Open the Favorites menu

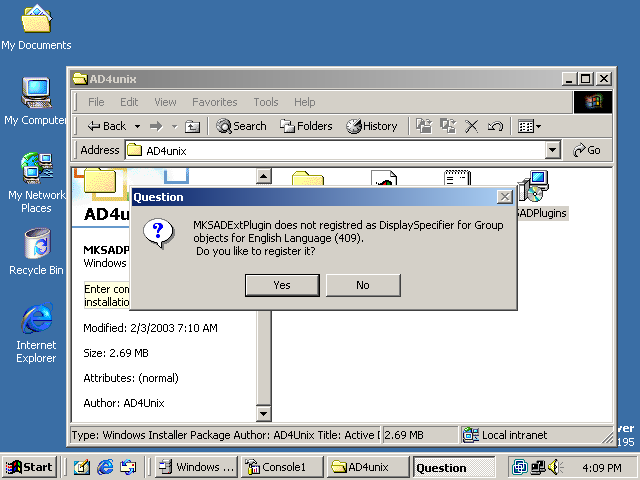[215, 102]
